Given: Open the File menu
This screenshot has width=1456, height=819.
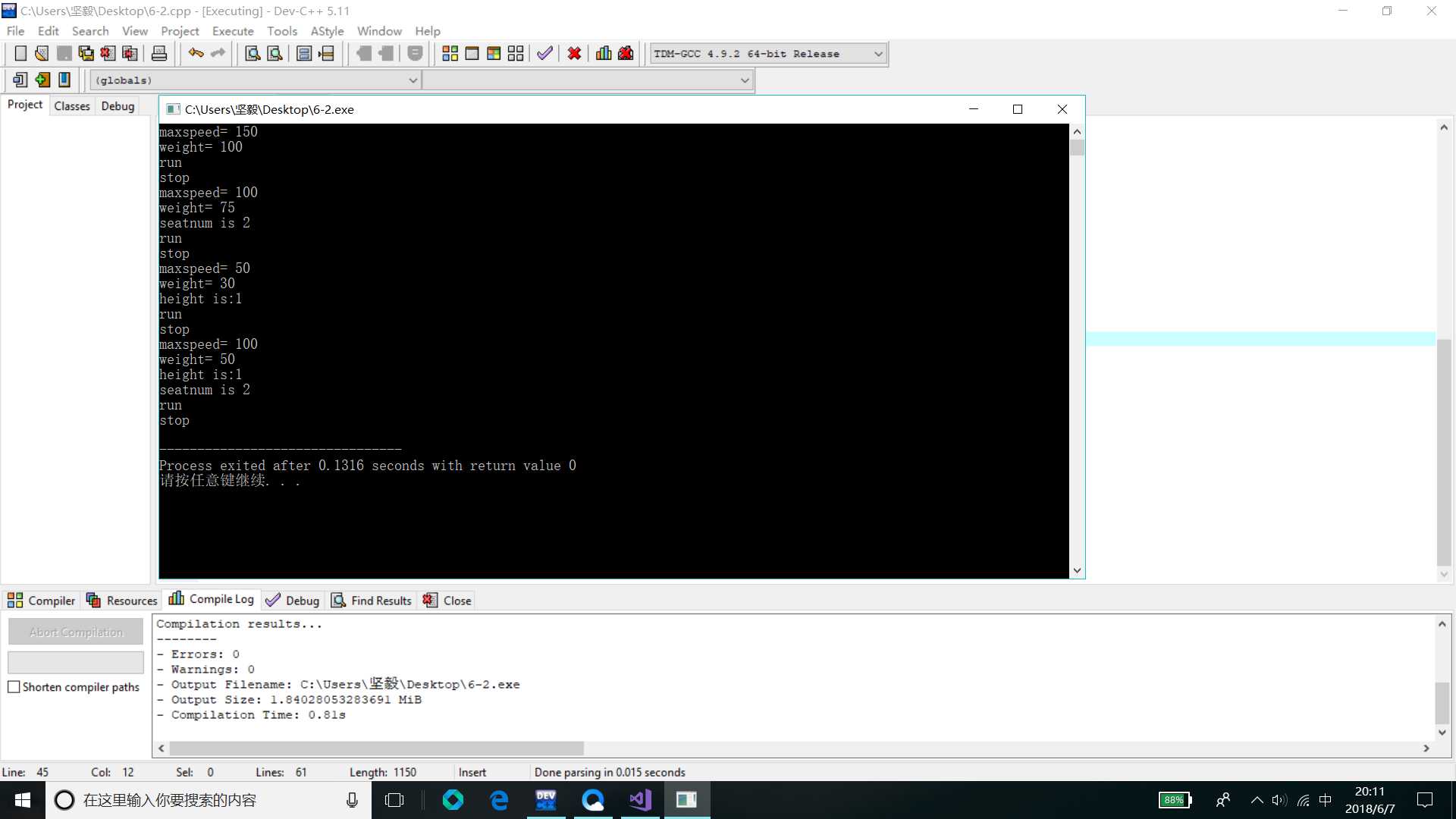Looking at the screenshot, I should pos(16,31).
